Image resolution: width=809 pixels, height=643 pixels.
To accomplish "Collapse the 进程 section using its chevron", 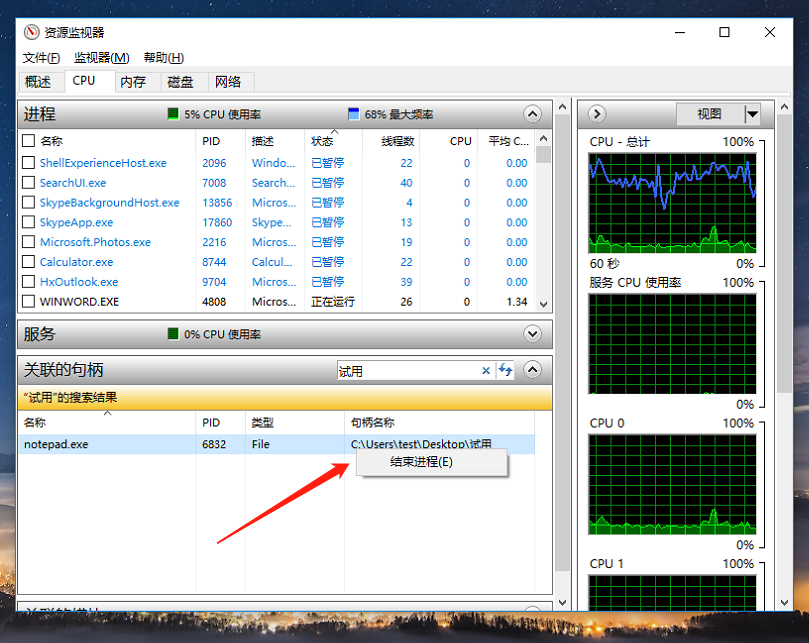I will click(x=532, y=114).
